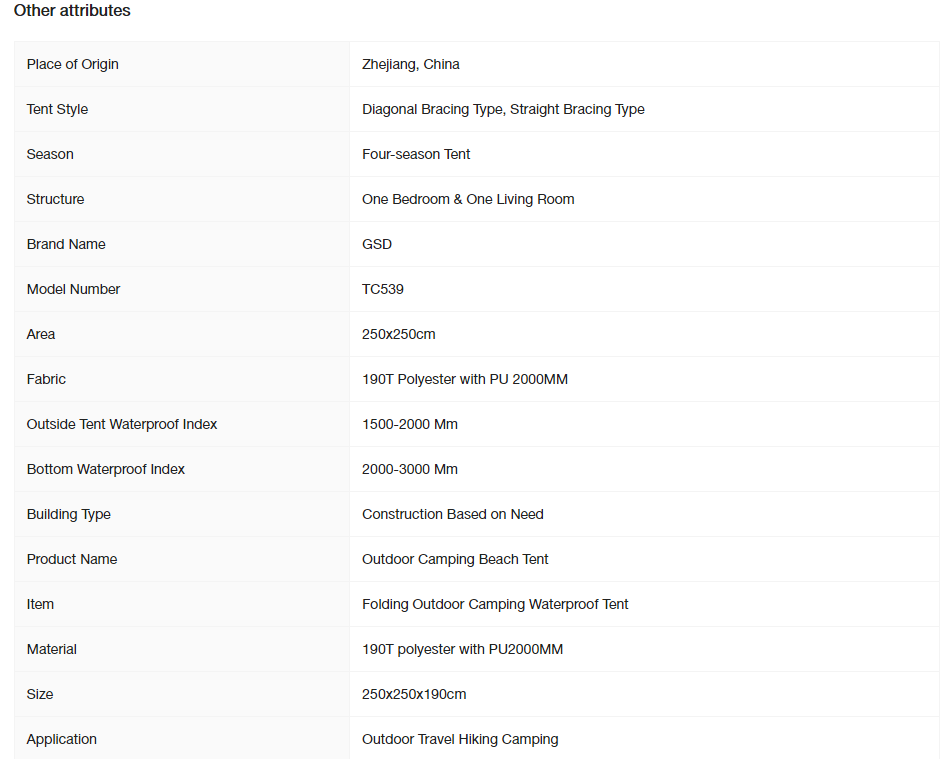948x759 pixels.
Task: Click the 'Outside Tent Waterproof Index' label
Action: tap(122, 425)
